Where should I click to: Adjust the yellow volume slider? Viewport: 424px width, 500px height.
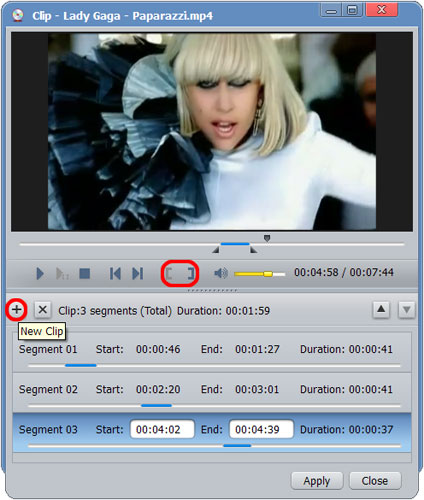tap(260, 274)
